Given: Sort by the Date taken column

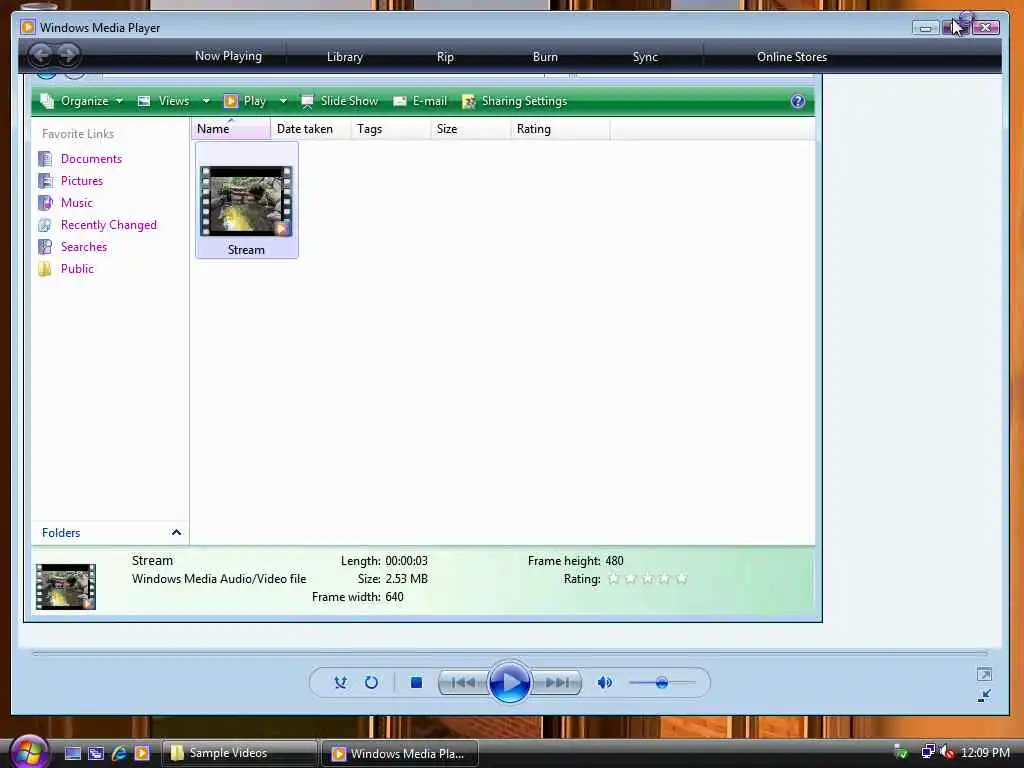Looking at the screenshot, I should pyautogui.click(x=310, y=129).
